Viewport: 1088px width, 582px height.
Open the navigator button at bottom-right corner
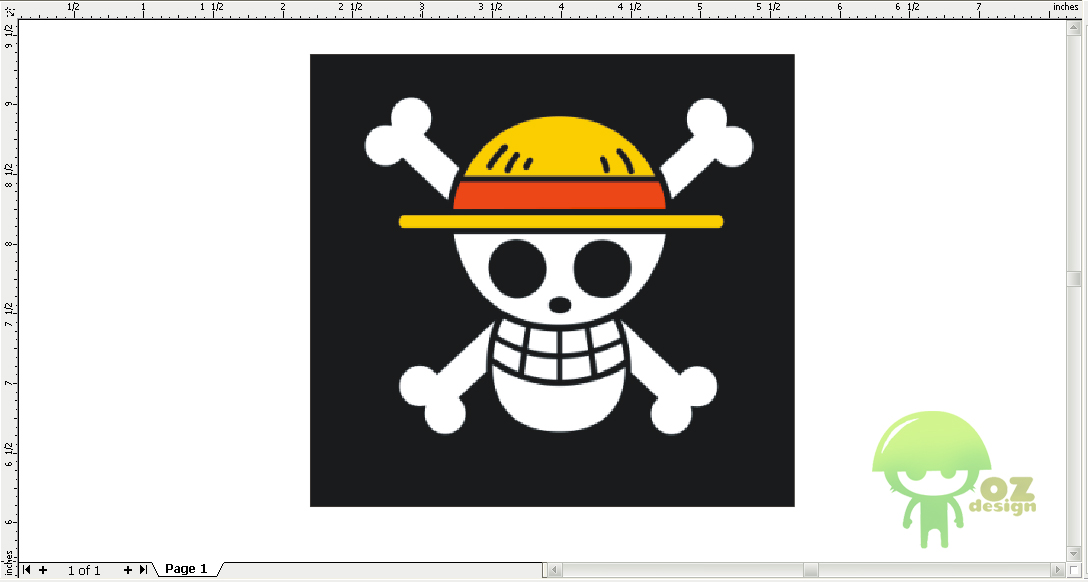pos(1074,570)
